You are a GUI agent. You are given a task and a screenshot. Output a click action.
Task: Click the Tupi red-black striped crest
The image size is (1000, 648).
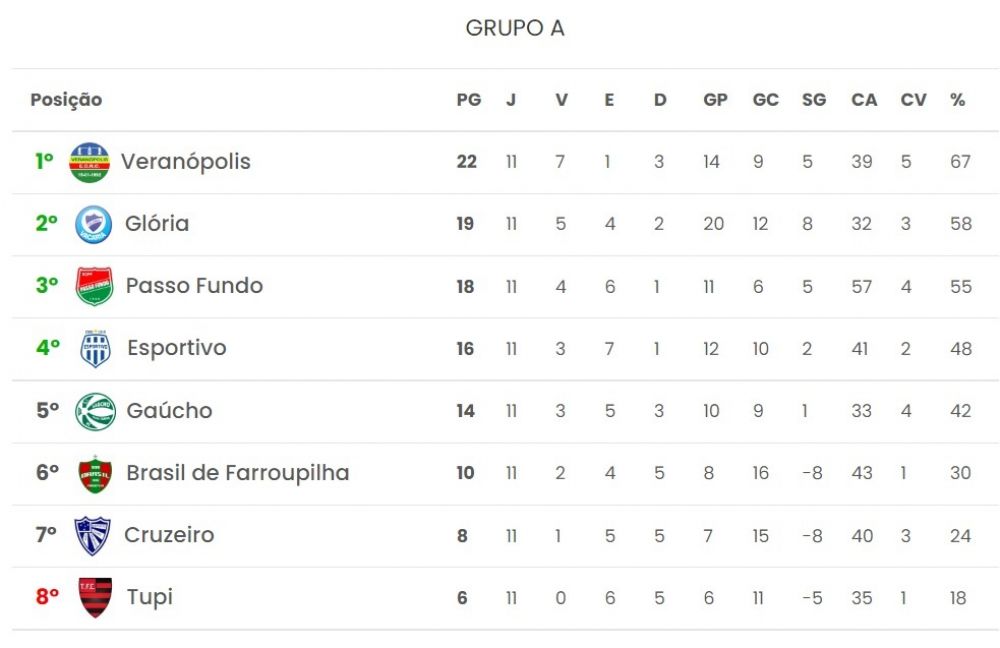[95, 598]
